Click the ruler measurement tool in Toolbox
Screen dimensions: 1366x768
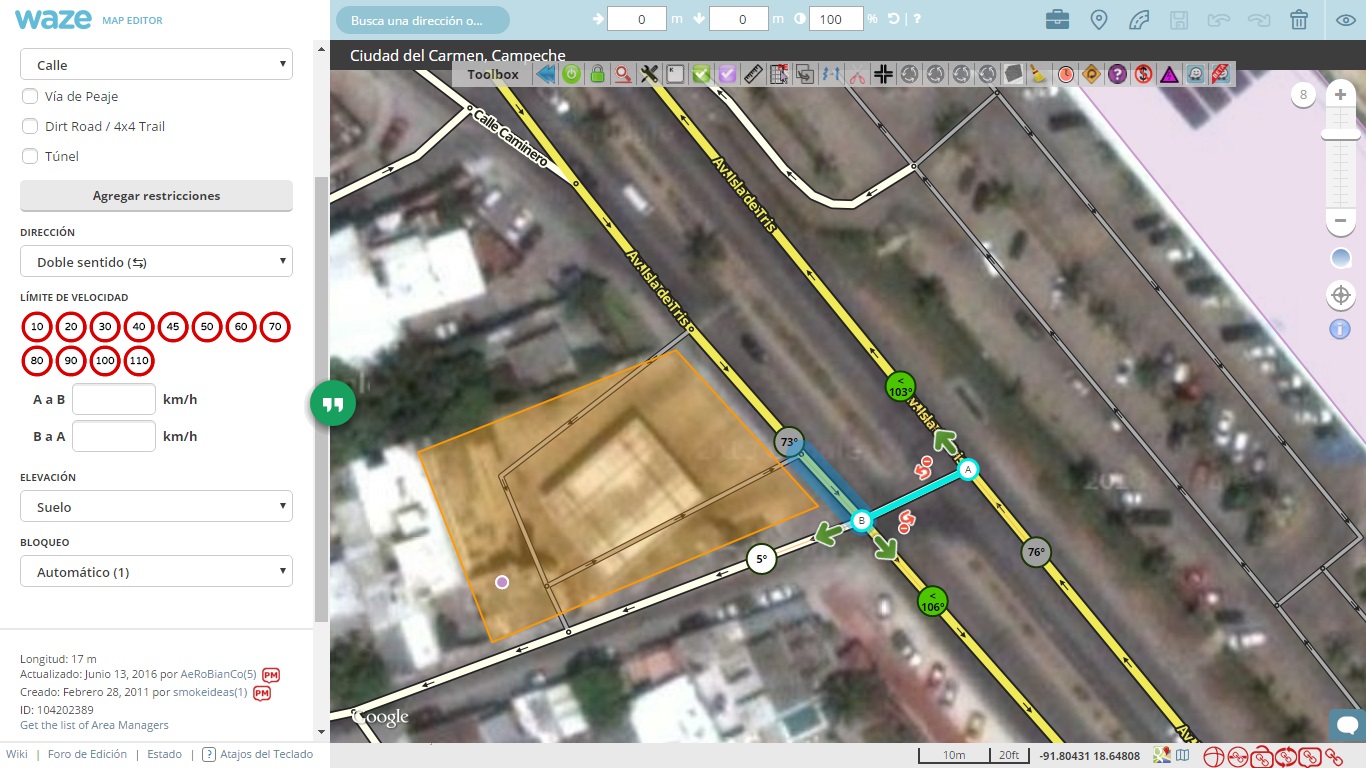point(754,74)
